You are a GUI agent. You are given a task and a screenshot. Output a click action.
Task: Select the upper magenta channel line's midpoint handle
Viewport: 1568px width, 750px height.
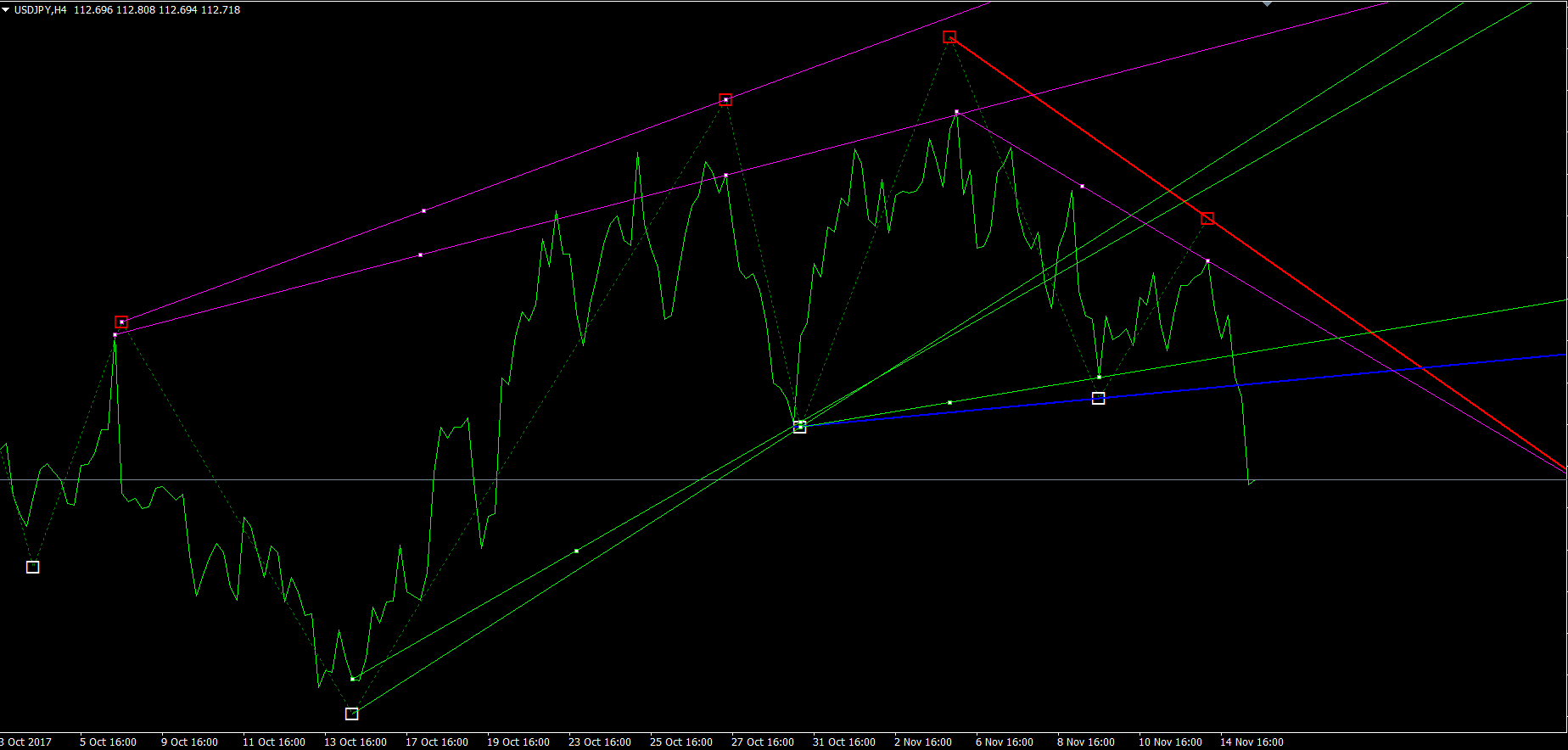(x=423, y=210)
